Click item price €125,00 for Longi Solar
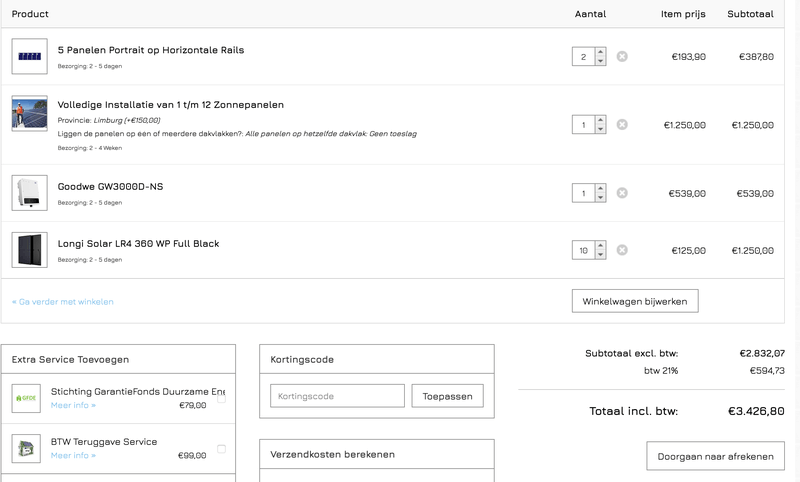The width and height of the screenshot is (800, 482). 688,250
